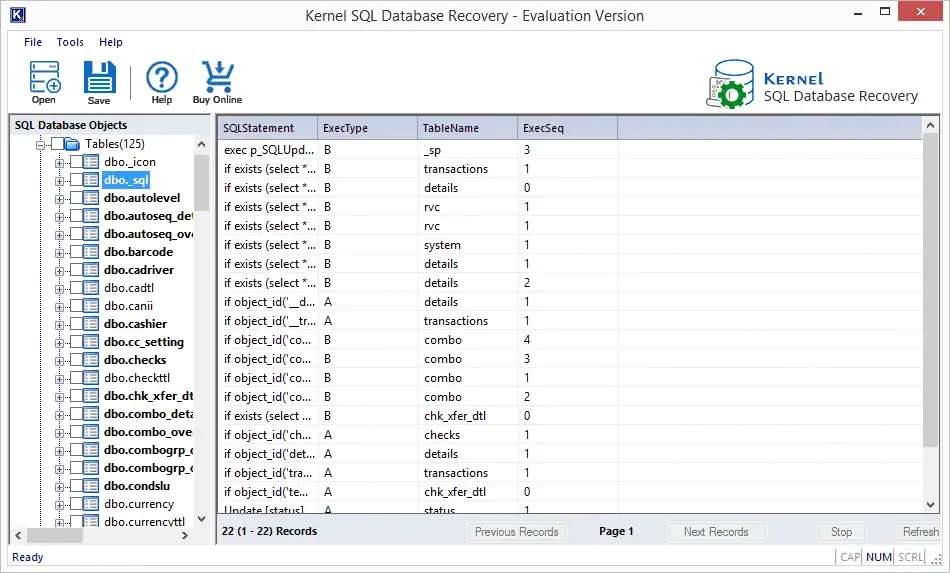Image resolution: width=950 pixels, height=573 pixels.
Task: Click the Buy Online cart icon
Action: [217, 77]
